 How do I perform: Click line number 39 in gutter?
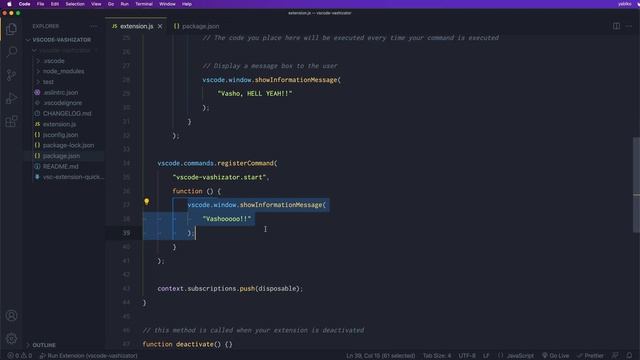(127, 233)
